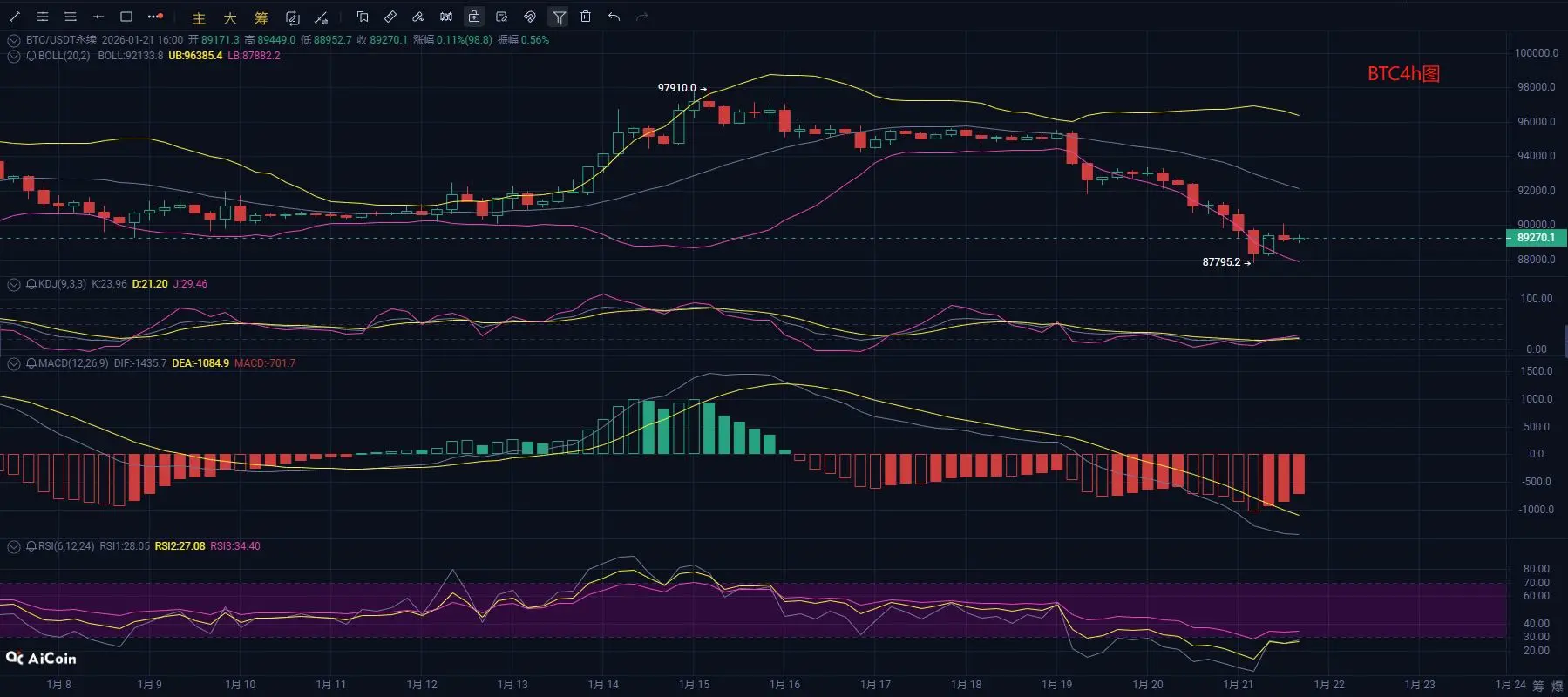Viewport: 1568px width, 697px height.
Task: Click the RSI3:34.40 value label
Action: pyautogui.click(x=235, y=546)
